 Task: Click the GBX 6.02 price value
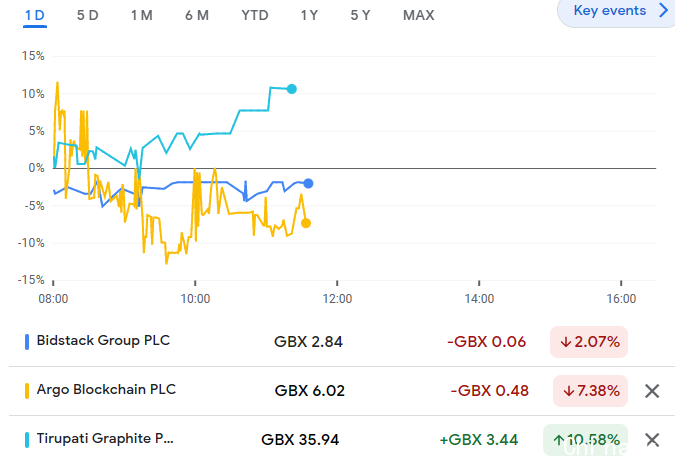pos(310,391)
